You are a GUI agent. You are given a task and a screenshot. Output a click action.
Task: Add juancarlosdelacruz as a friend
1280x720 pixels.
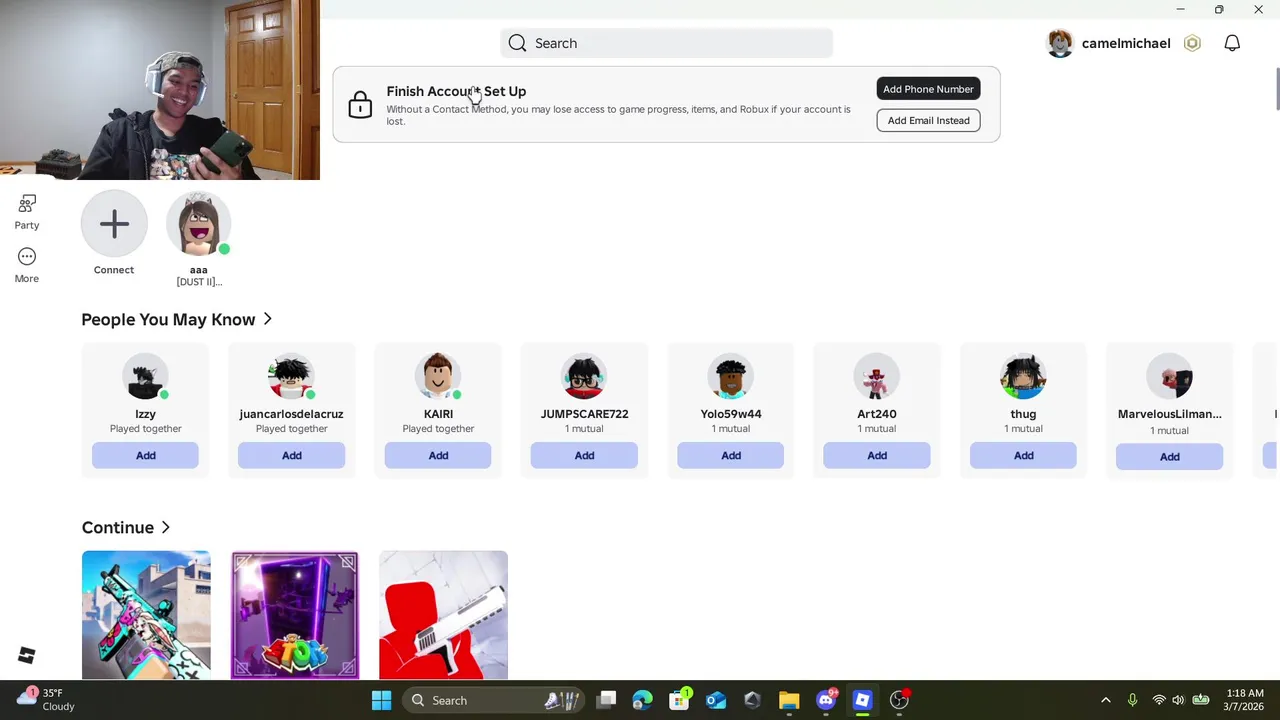pos(291,455)
